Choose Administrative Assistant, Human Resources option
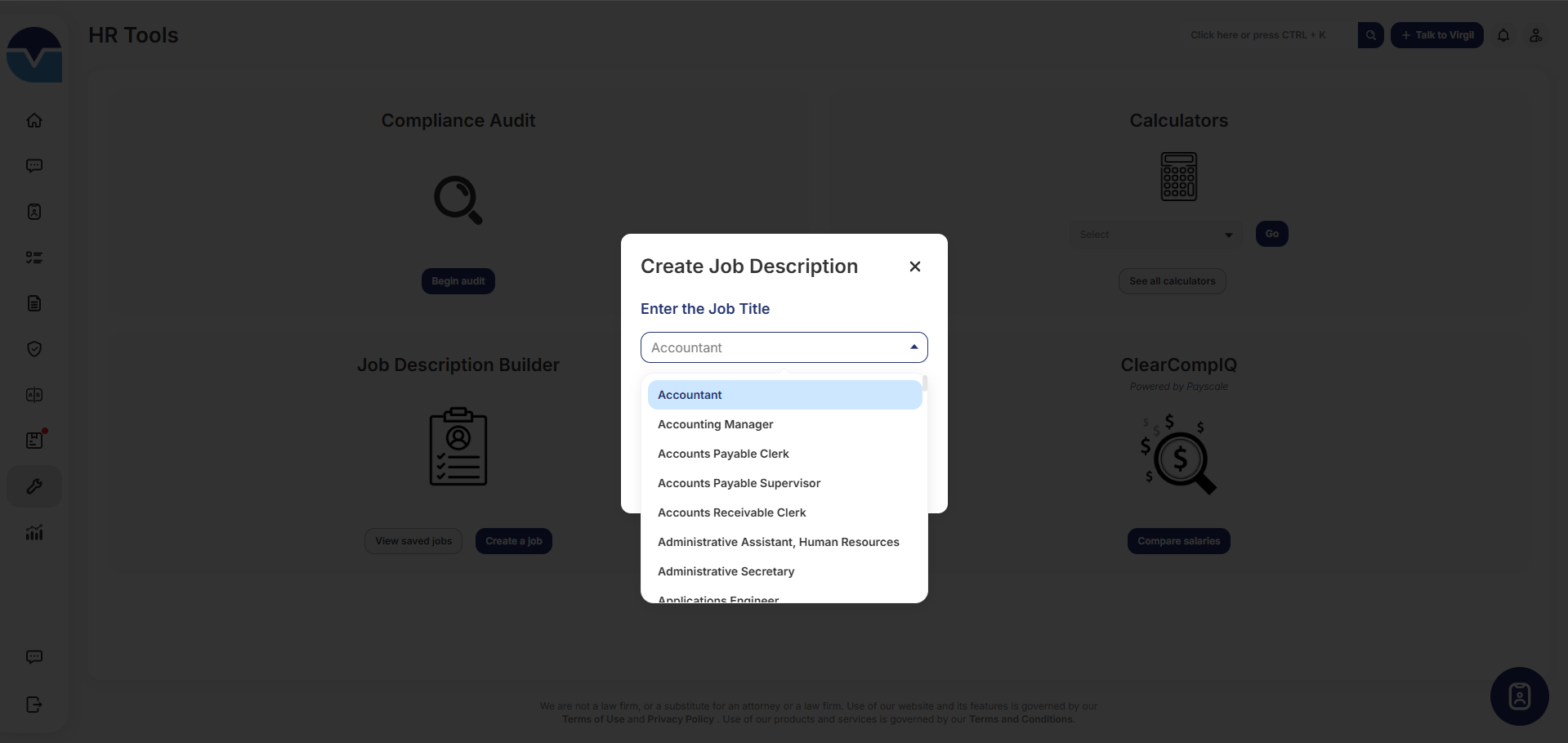Image resolution: width=1568 pixels, height=743 pixels. pyautogui.click(x=784, y=542)
